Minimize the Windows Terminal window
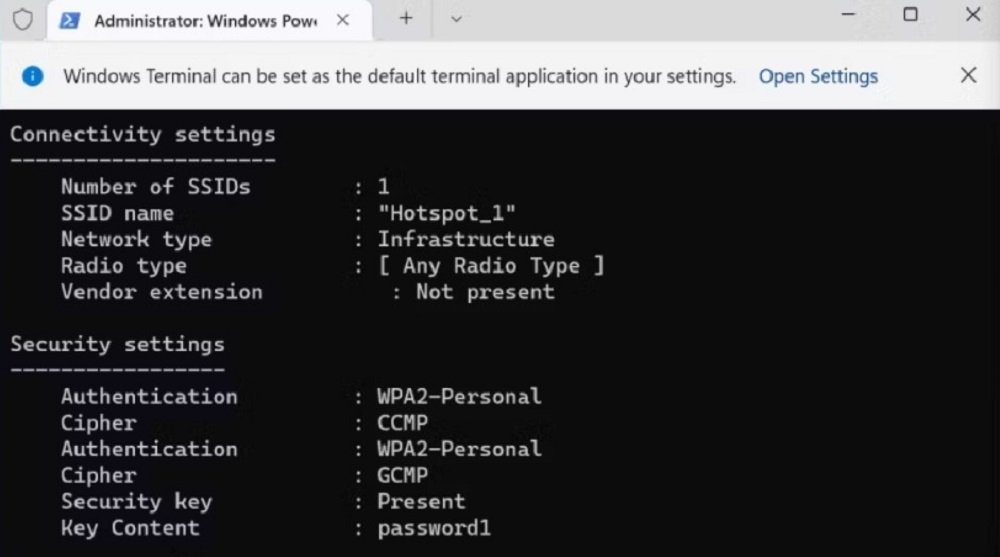 pos(848,14)
